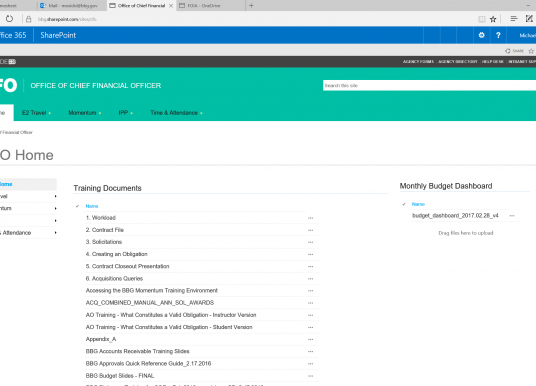Open the 6. Acquisitions Queries document
This screenshot has height=386, width=536.
tap(114, 279)
